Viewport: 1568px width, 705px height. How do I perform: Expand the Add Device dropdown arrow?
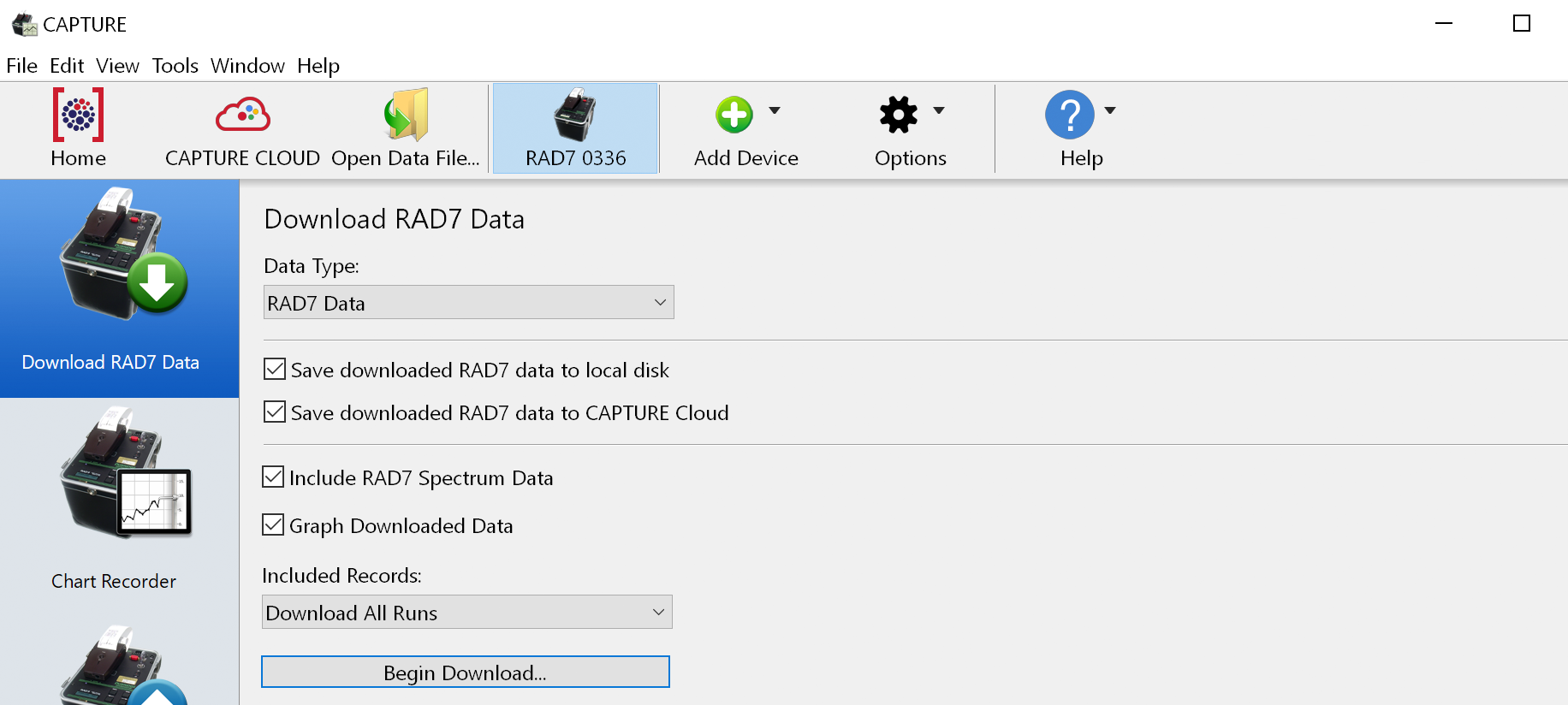775,110
